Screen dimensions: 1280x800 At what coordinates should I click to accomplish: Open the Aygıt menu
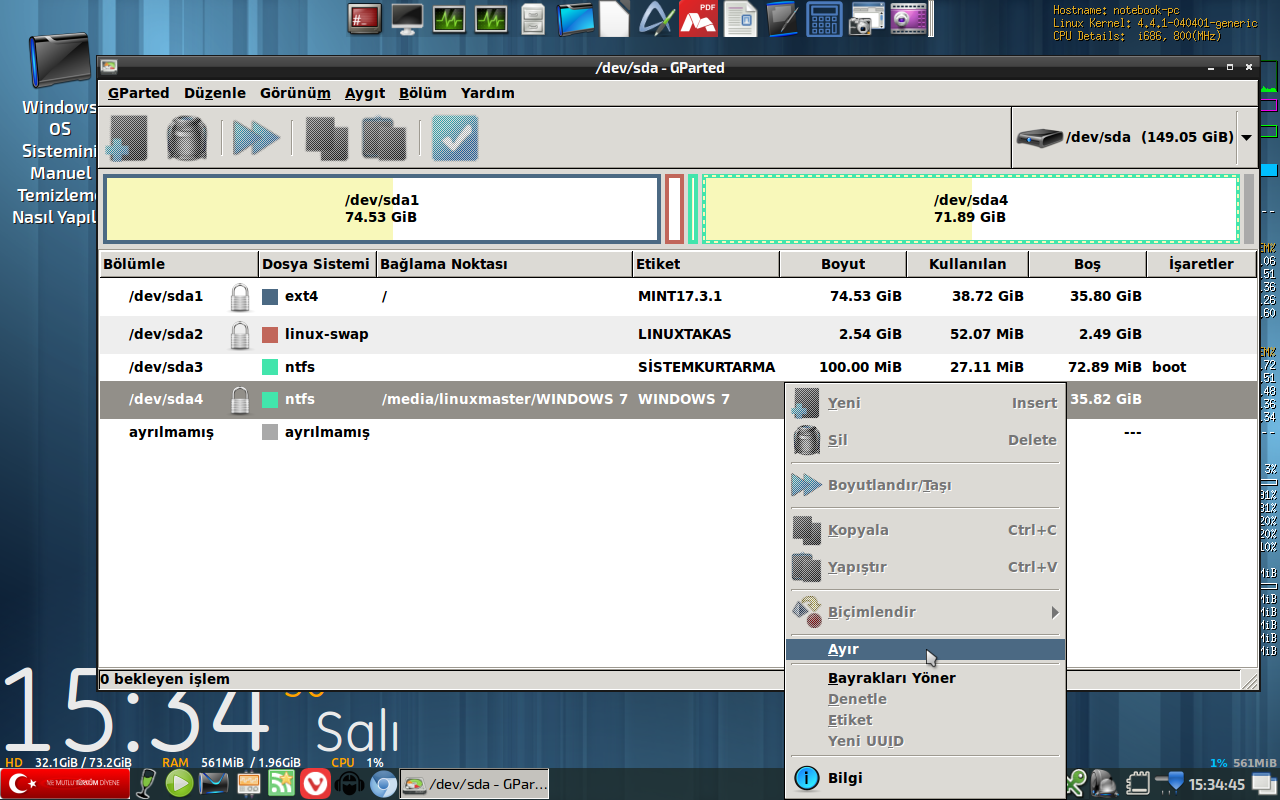click(365, 93)
